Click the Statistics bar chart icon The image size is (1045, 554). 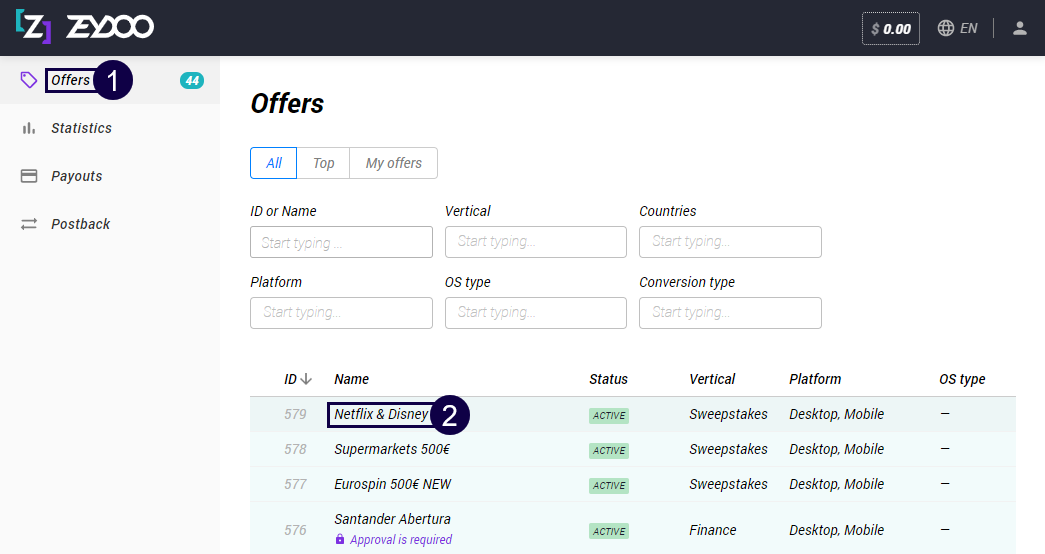tap(29, 128)
